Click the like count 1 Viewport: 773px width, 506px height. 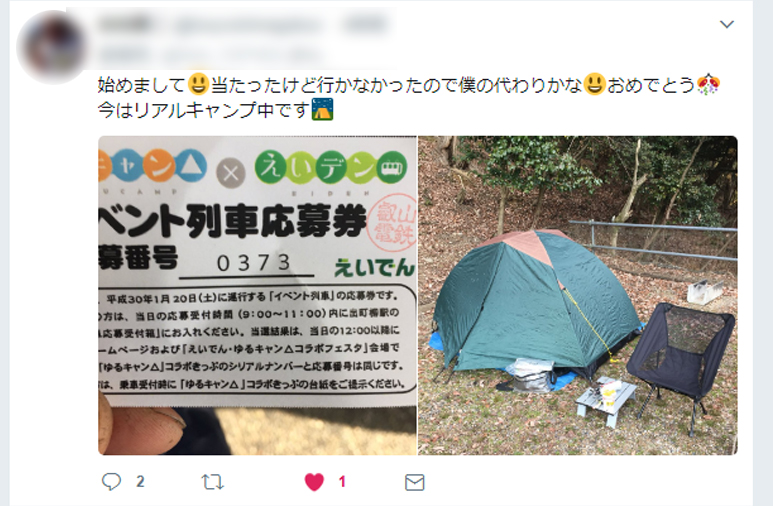coord(342,481)
